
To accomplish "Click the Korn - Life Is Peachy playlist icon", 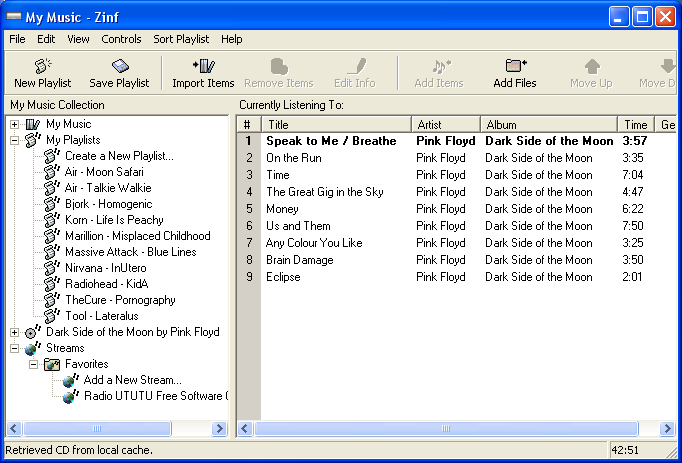I will coord(52,220).
